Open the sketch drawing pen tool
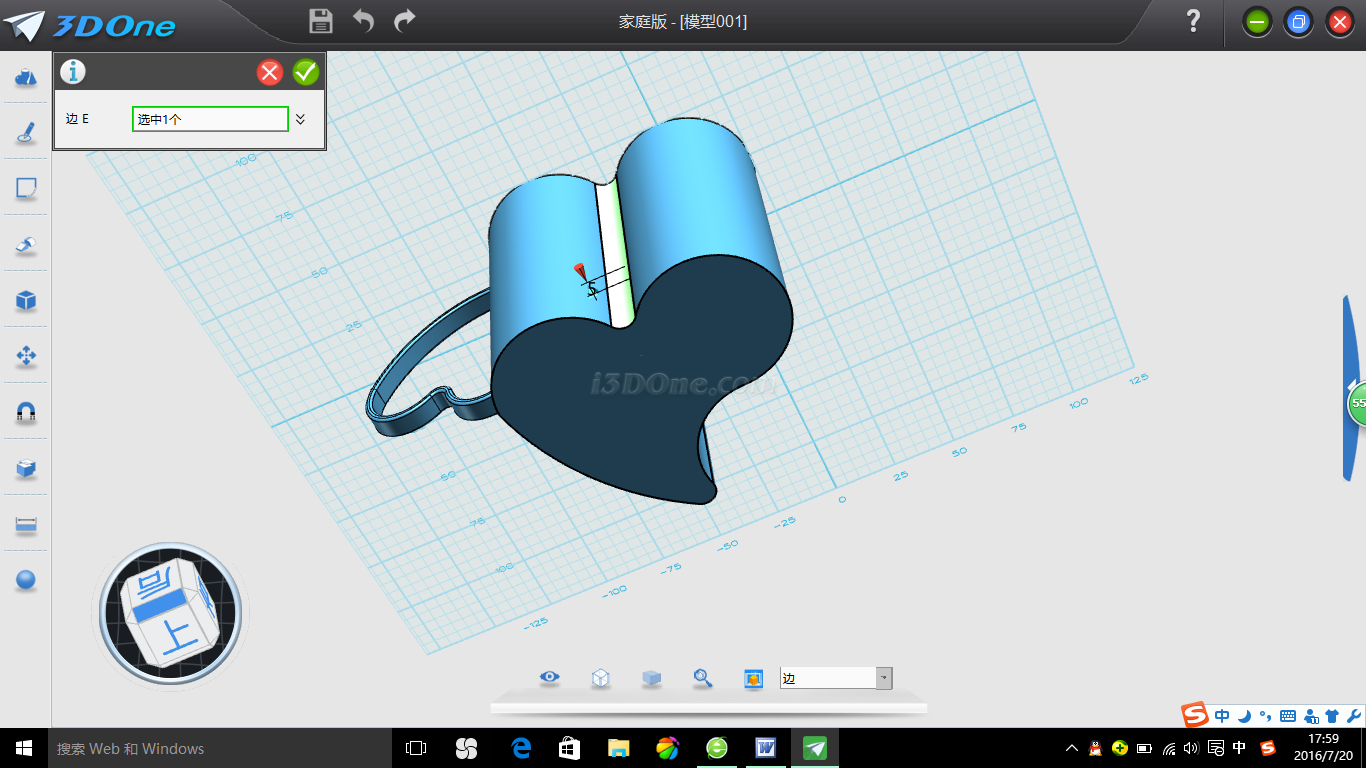This screenshot has width=1366, height=768. (x=26, y=133)
